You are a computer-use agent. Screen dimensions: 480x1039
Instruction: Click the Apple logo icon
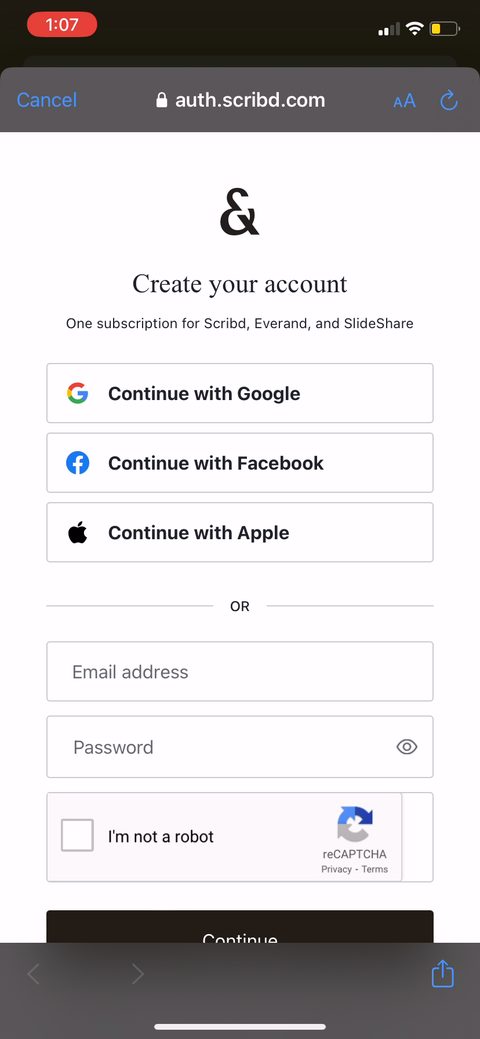[x=78, y=532]
